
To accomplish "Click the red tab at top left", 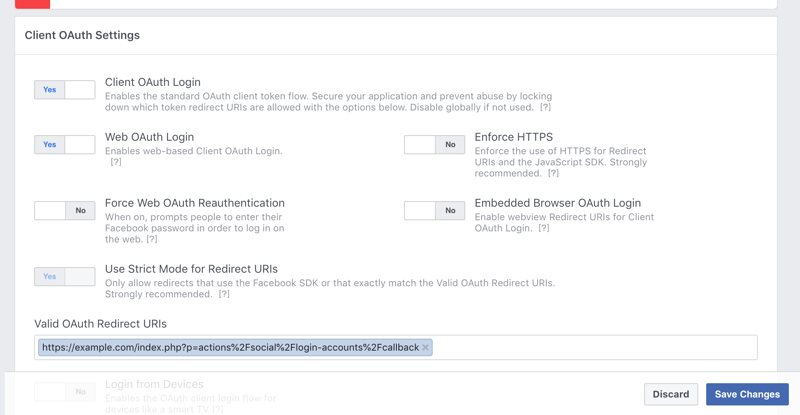I will pos(33,4).
